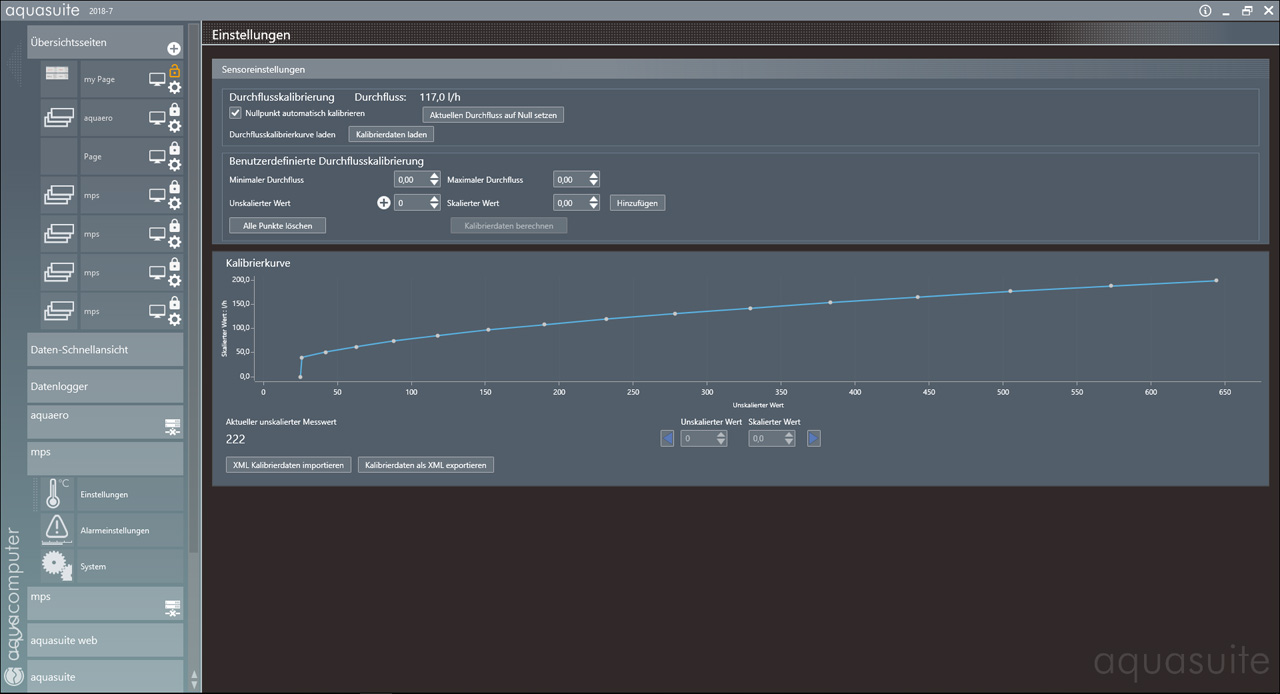Toggle Nullpunkt automatisch kalibrieren checkbox
Screen dimensions: 1280x694
tap(236, 113)
